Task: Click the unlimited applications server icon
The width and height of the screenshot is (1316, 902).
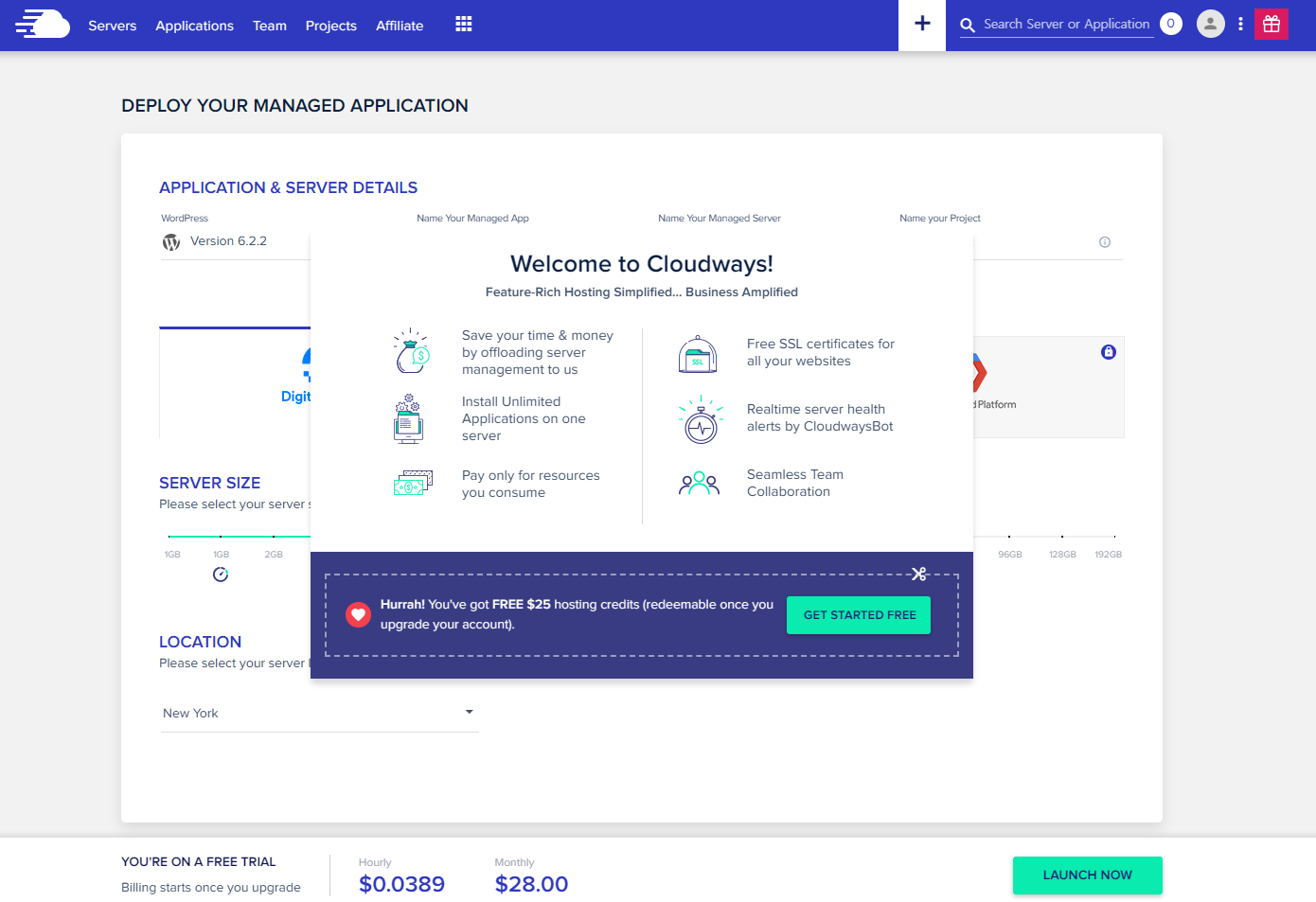Action: tap(408, 418)
